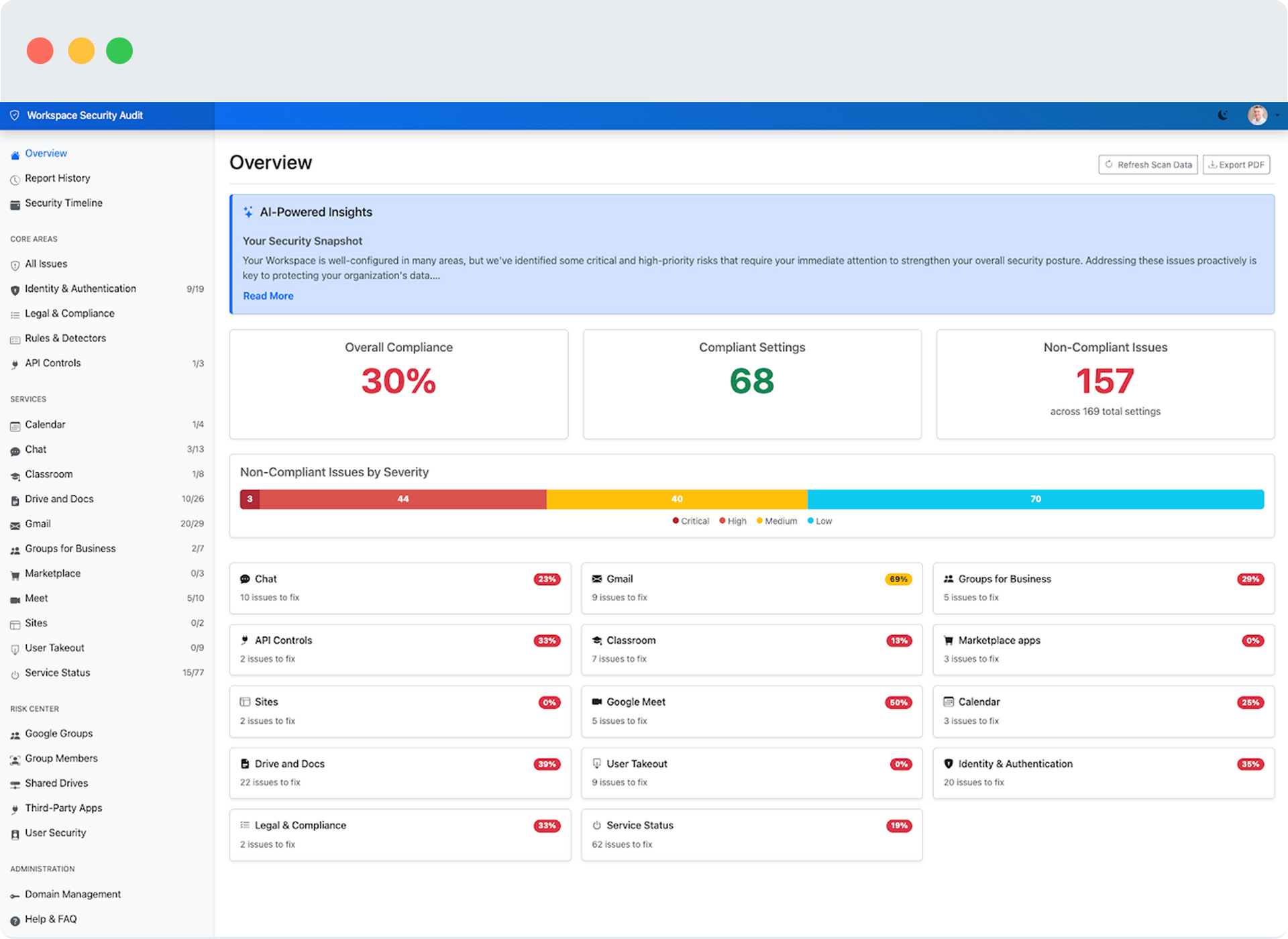The image size is (1288, 939).
Task: Switch to the Report History view
Action: (x=57, y=178)
